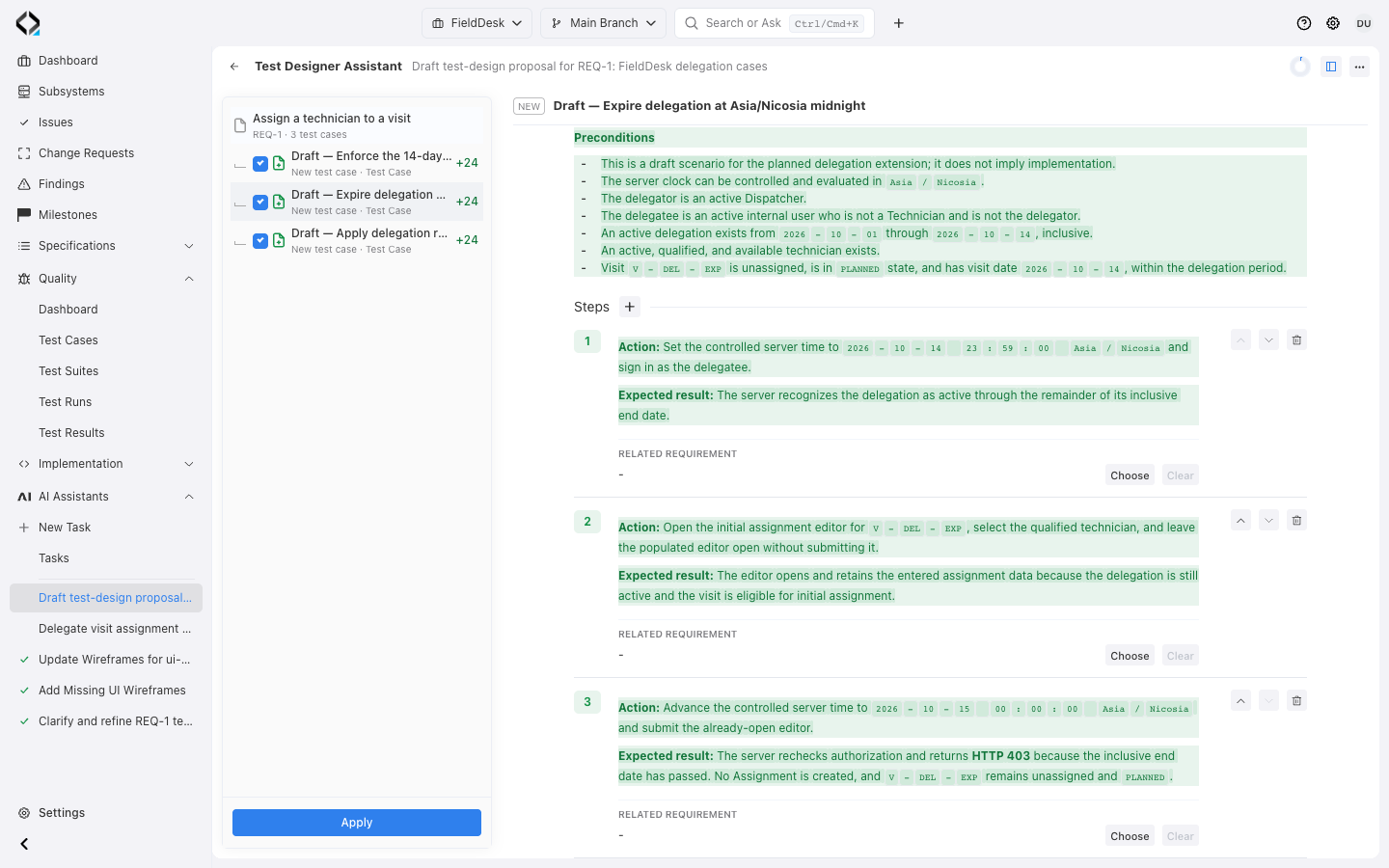The image size is (1389, 868).
Task: Open settings gear in top bar
Action: pyautogui.click(x=1333, y=23)
